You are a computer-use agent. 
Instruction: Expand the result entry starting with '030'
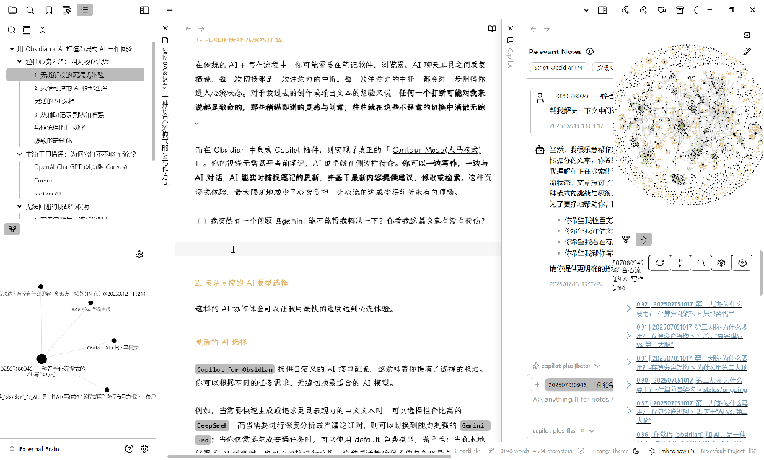(x=629, y=384)
